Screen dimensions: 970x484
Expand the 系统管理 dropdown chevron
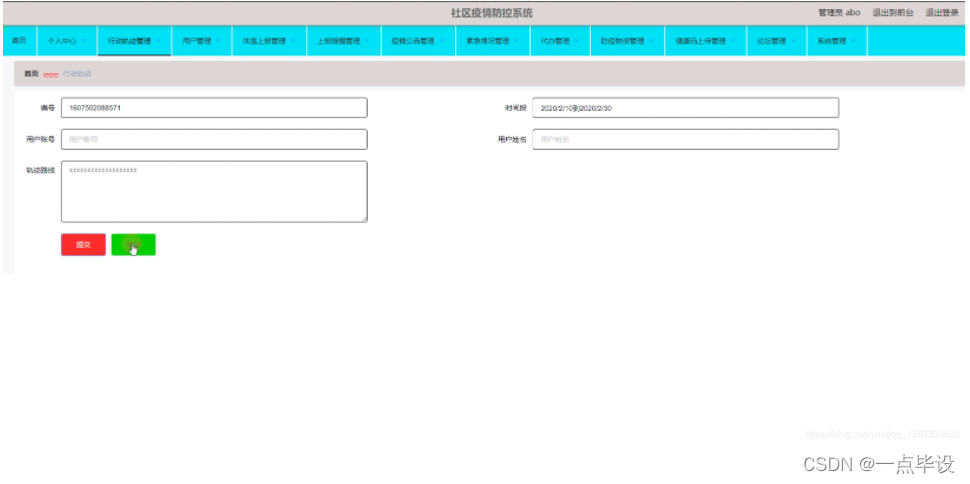coord(854,41)
